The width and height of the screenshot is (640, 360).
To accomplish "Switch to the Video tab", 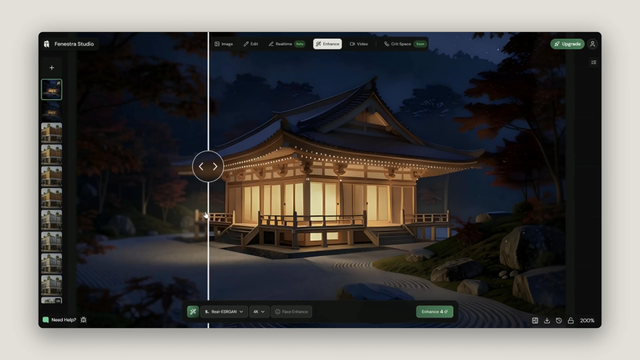I will [359, 44].
